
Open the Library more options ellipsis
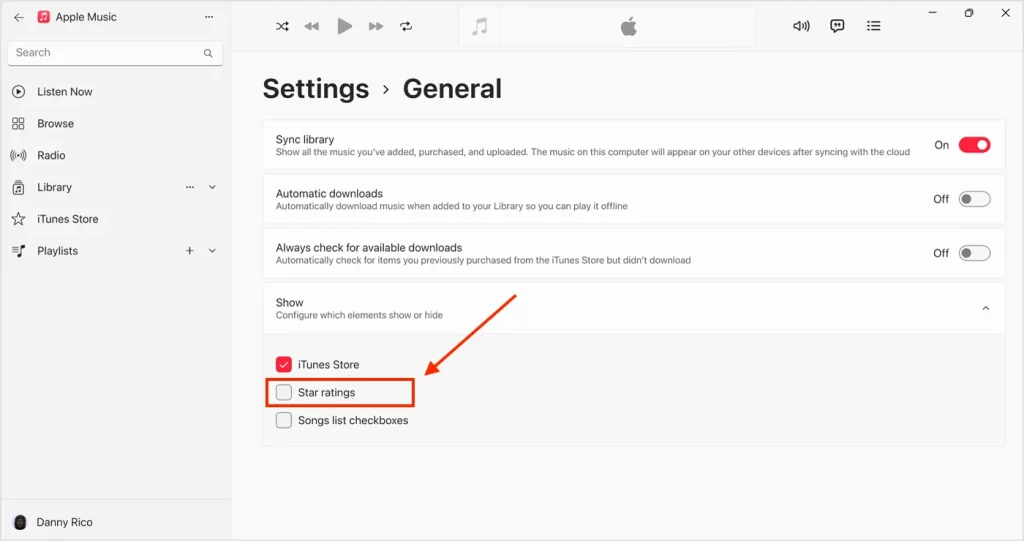[189, 187]
